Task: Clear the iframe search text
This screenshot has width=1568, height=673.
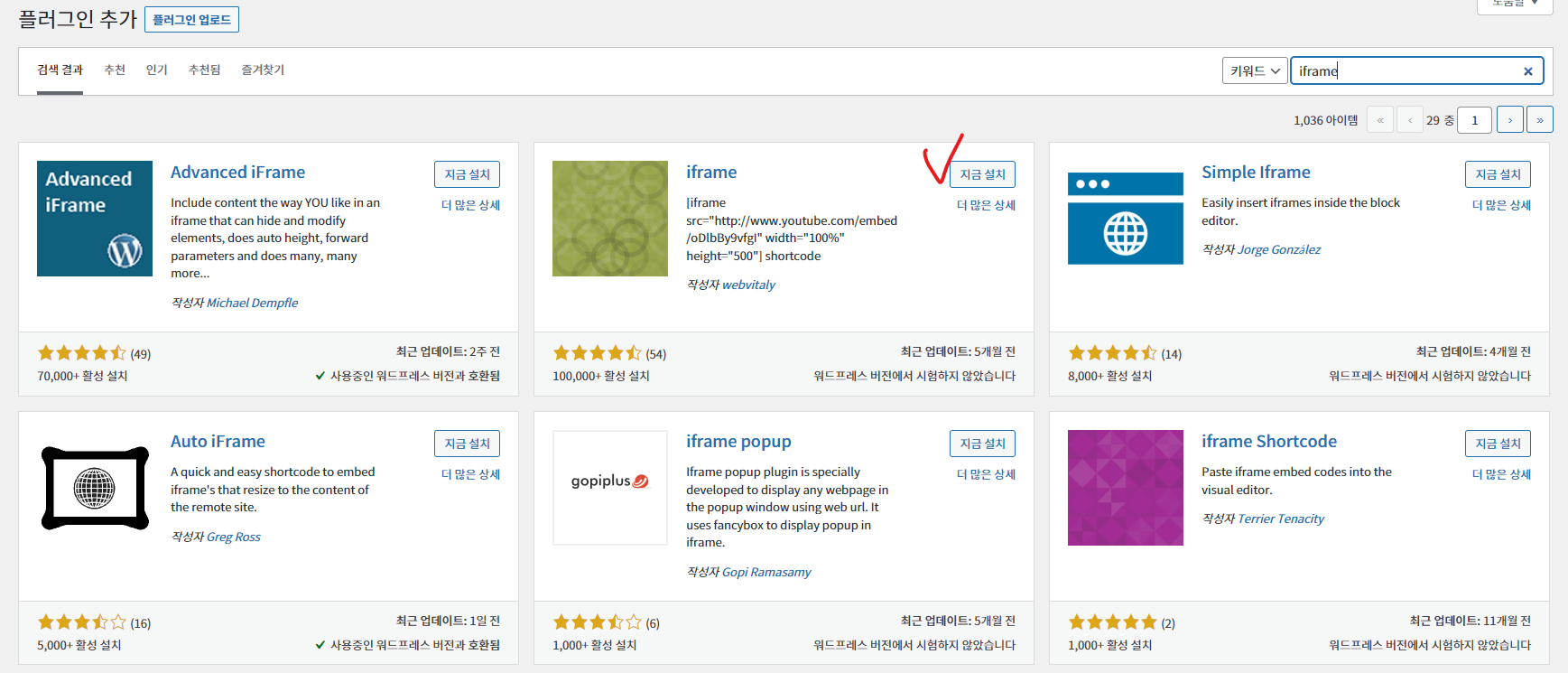Action: [x=1528, y=71]
